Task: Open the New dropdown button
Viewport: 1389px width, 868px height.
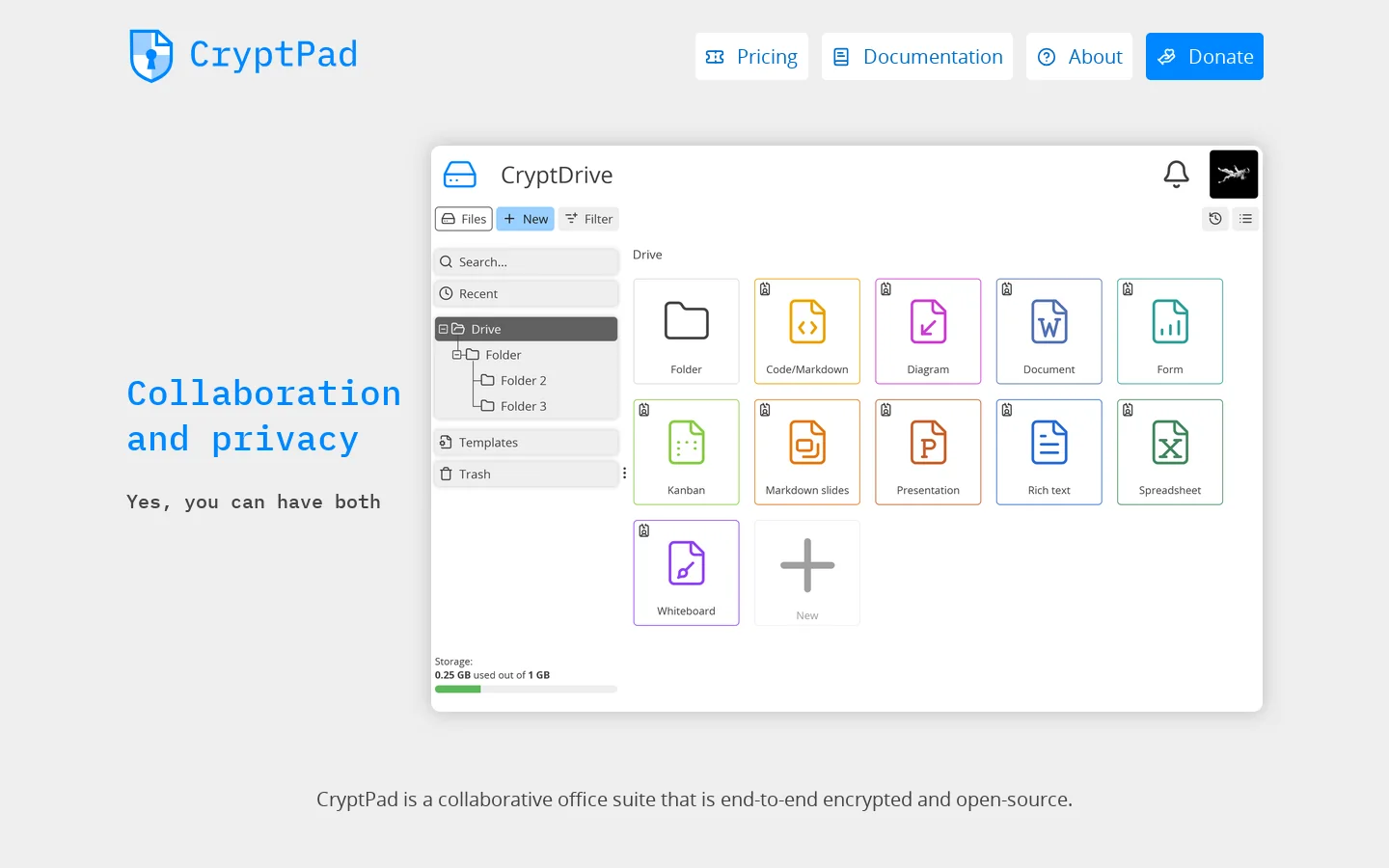Action: coord(526,219)
